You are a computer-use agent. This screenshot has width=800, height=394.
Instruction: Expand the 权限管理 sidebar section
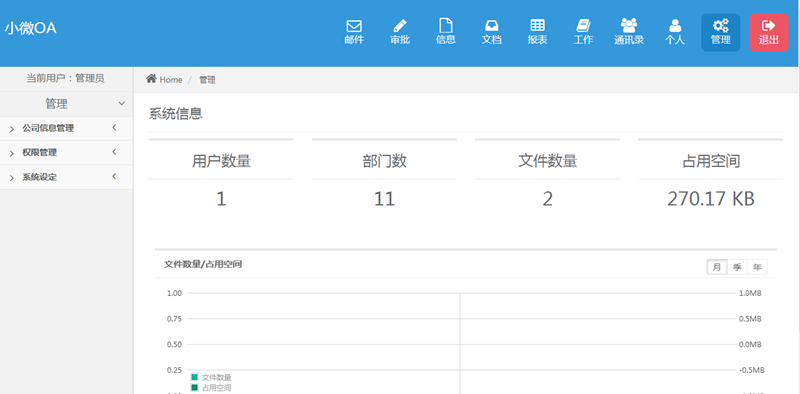point(66,153)
